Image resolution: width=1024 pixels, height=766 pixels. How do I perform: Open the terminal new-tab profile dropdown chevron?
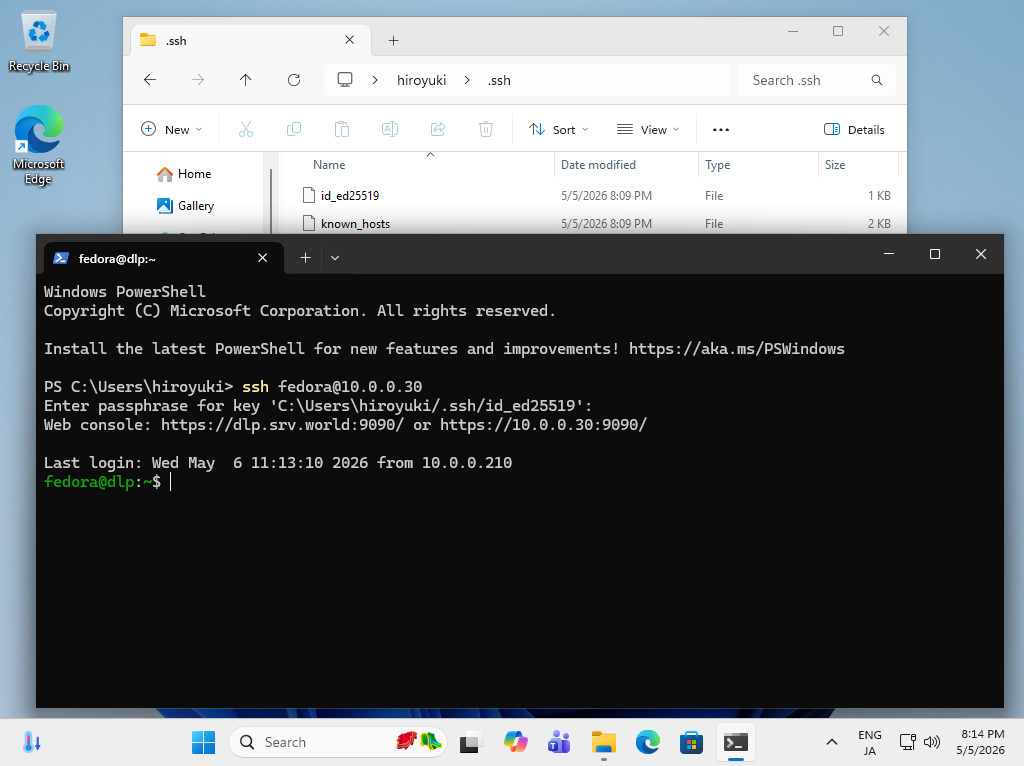[x=335, y=258]
